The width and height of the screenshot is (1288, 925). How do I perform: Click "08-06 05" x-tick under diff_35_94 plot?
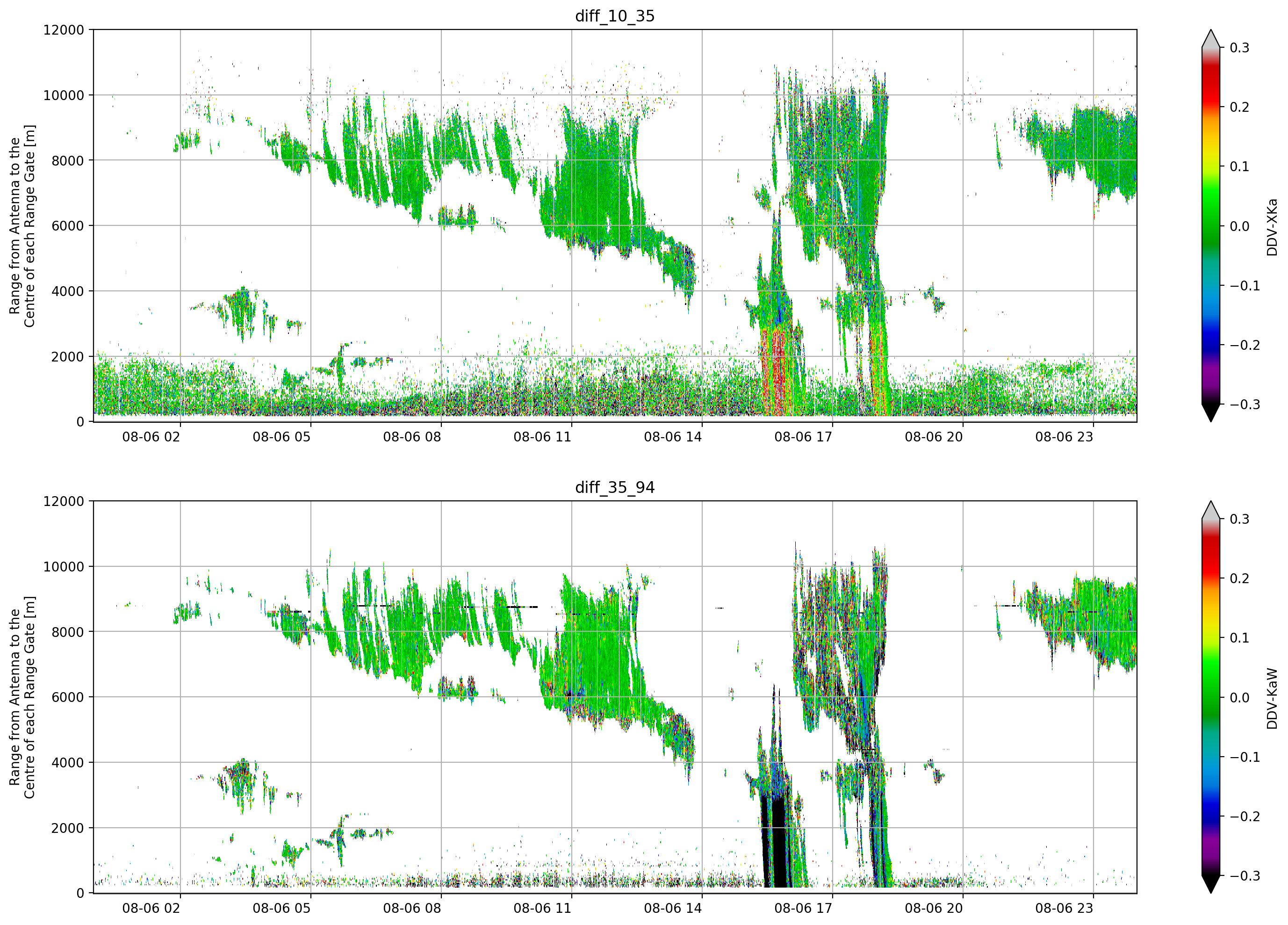282,908
